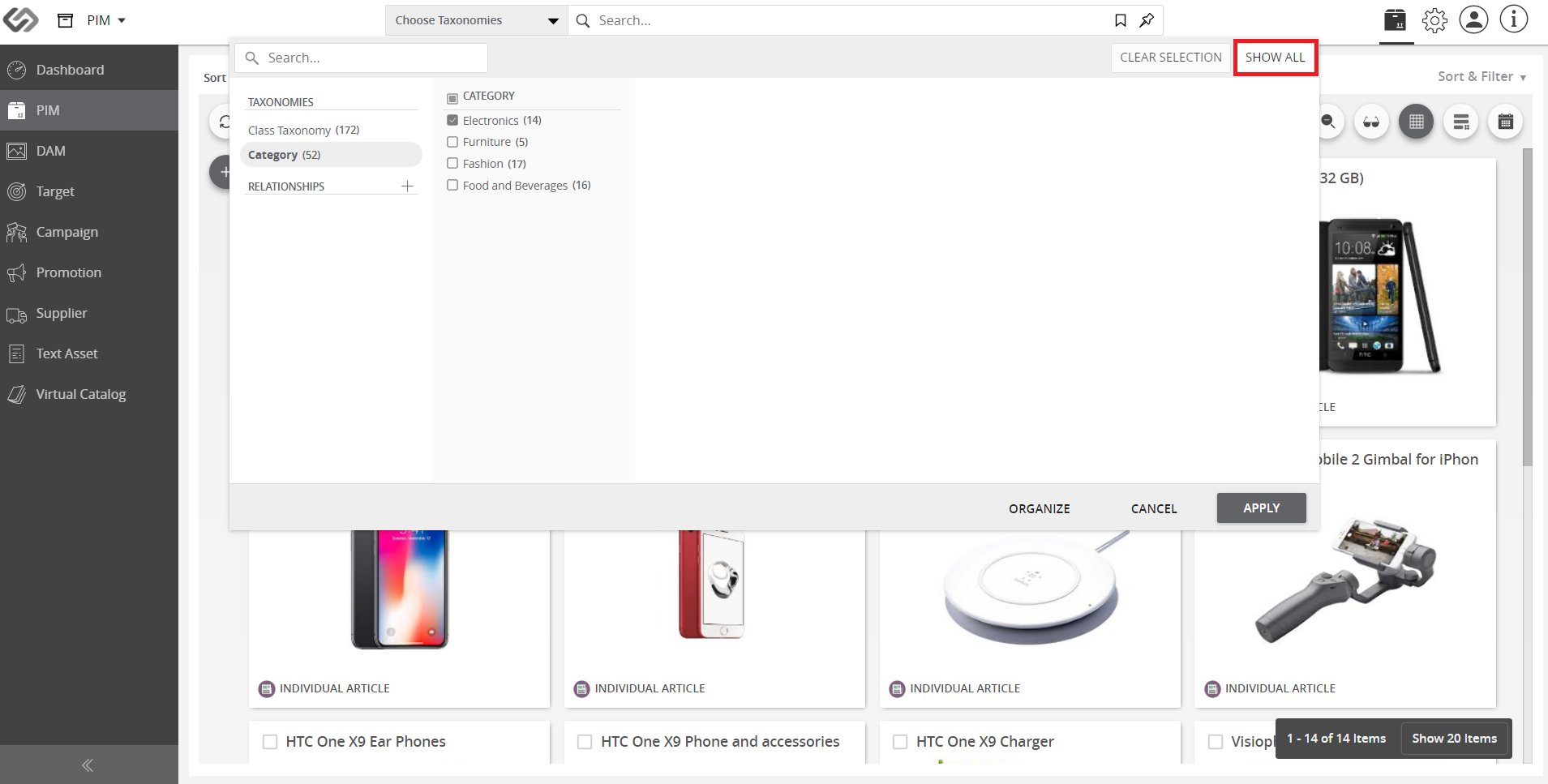The height and width of the screenshot is (784, 1548).
Task: Open Text Asset section
Action: [89, 353]
